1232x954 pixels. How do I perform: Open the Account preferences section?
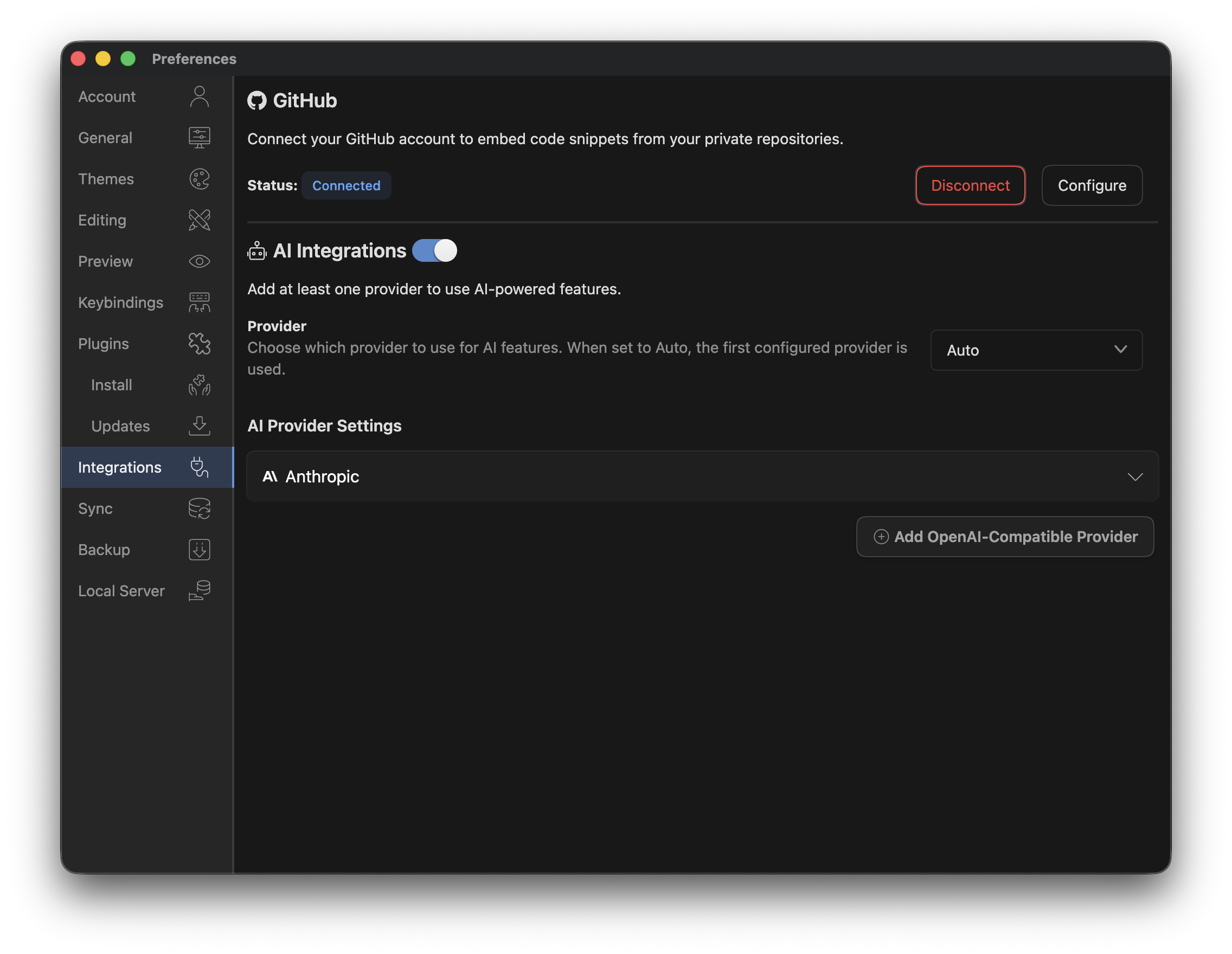(x=146, y=96)
